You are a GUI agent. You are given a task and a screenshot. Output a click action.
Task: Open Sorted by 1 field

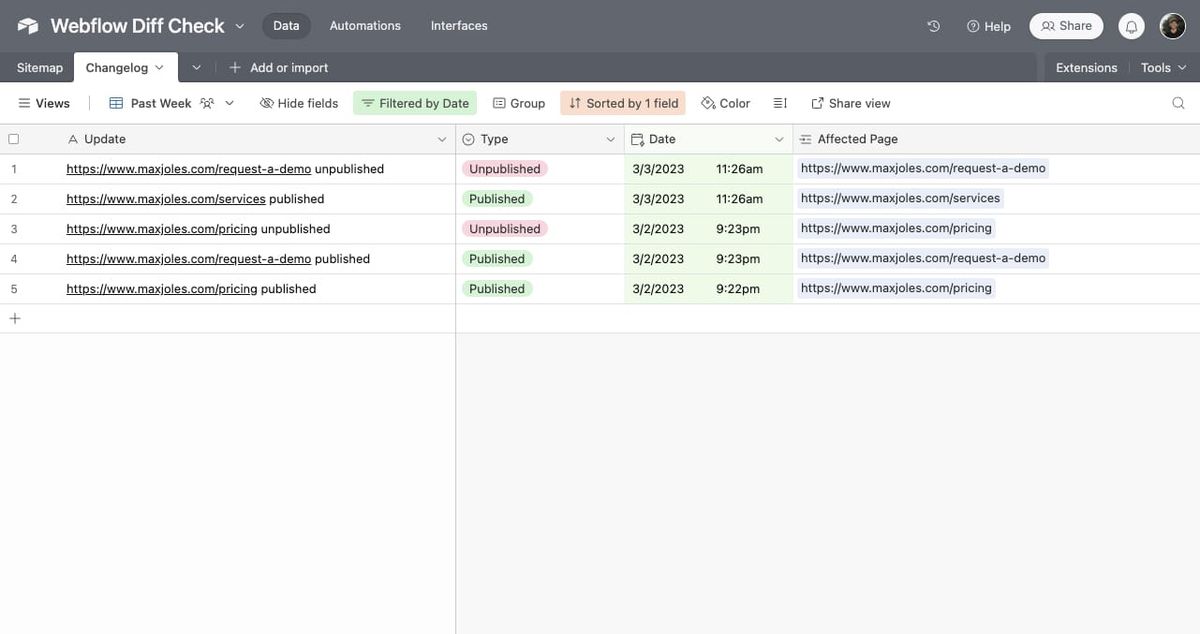pos(623,103)
